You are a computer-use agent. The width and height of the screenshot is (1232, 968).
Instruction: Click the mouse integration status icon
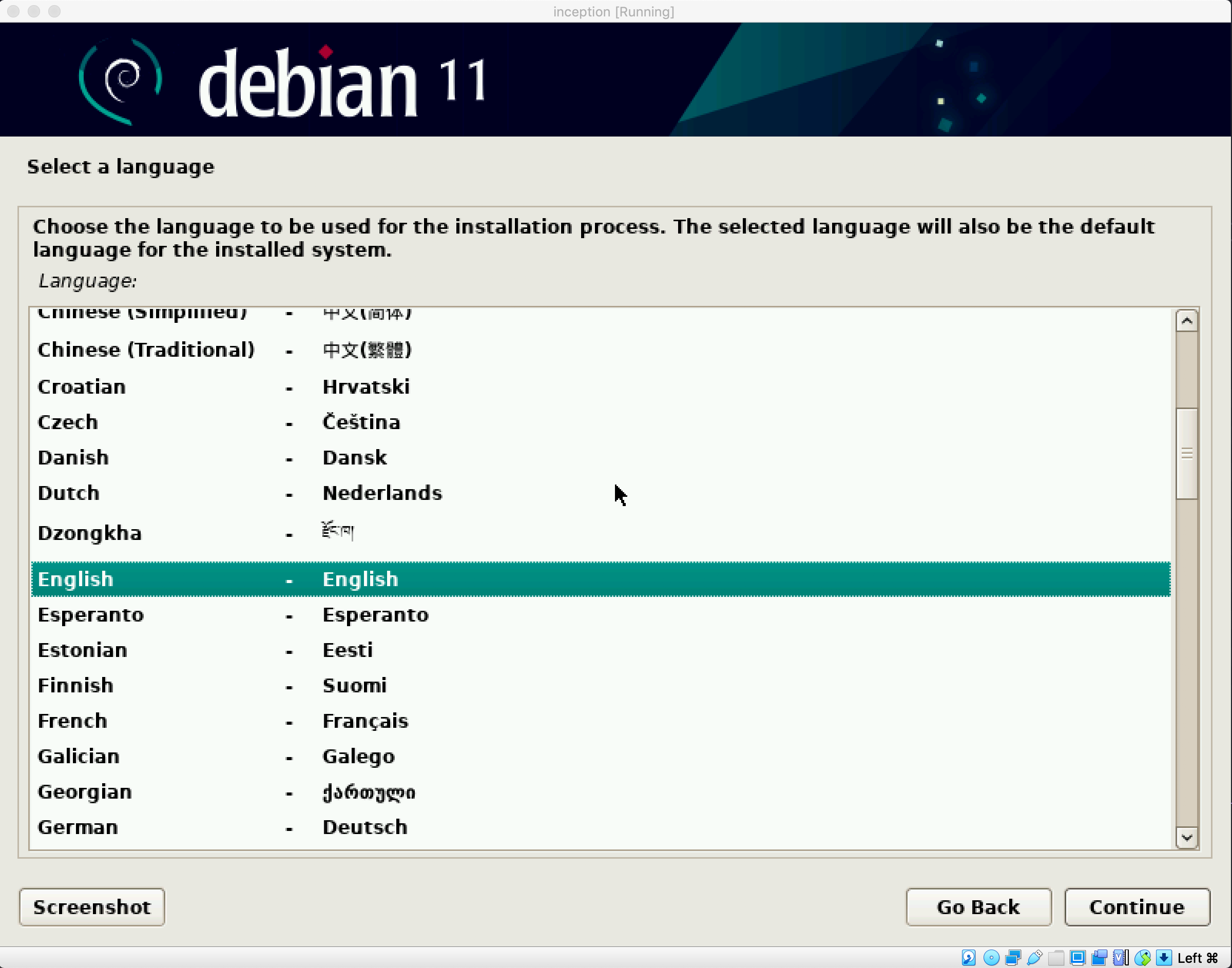click(x=1143, y=958)
